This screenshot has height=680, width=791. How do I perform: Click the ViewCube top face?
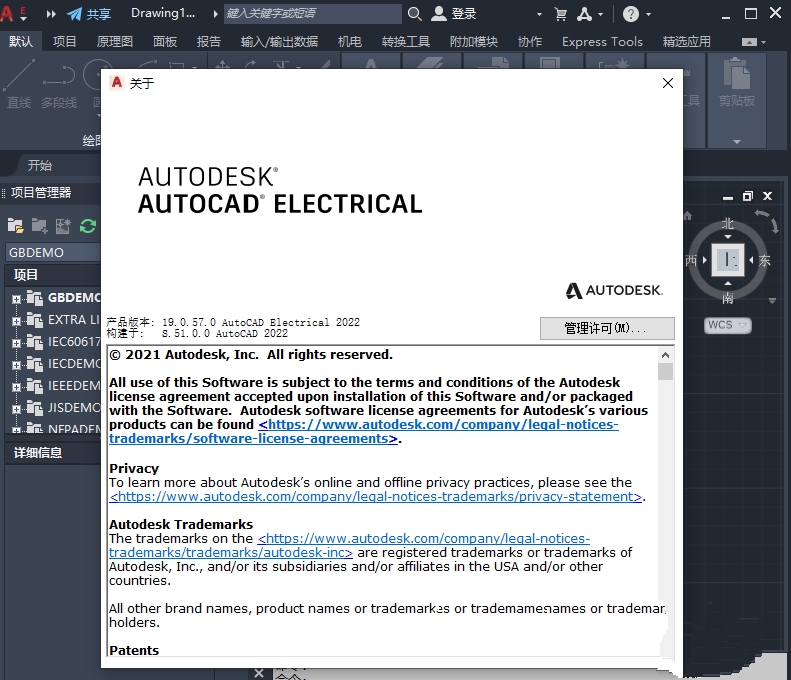tap(727, 260)
